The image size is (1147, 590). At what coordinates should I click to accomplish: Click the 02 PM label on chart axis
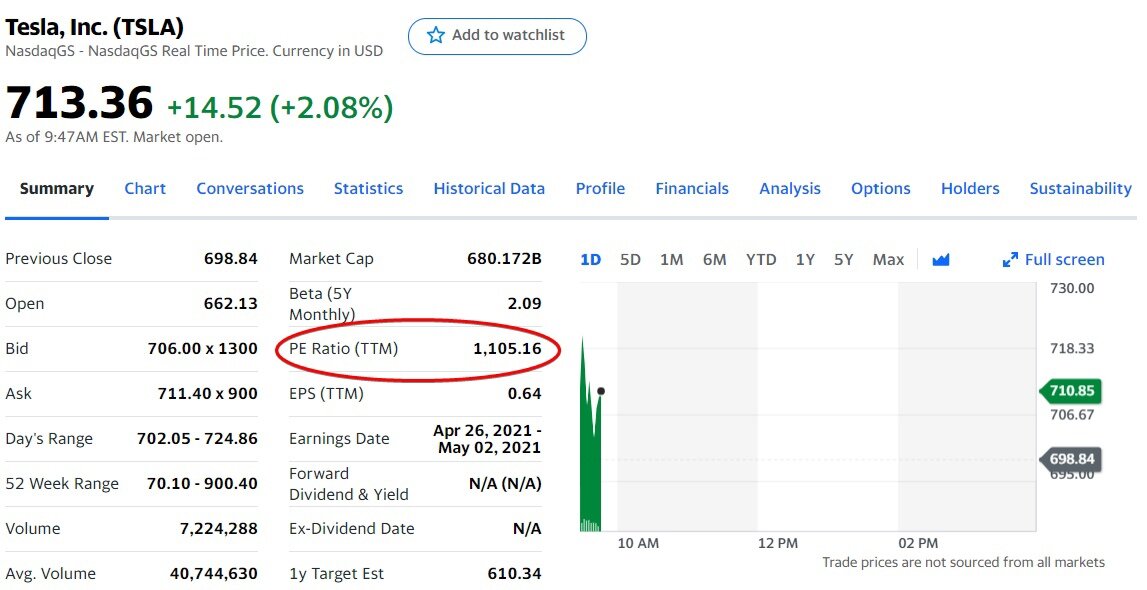[x=918, y=543]
